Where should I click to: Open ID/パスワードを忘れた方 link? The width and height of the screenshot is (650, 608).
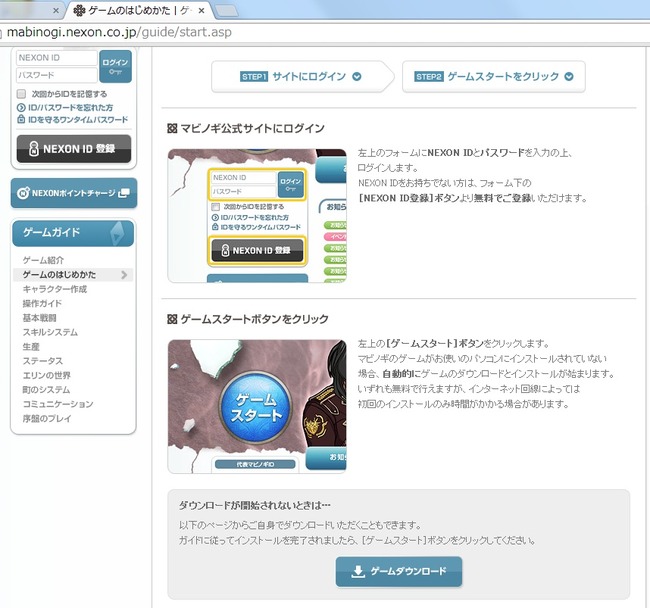point(70,108)
